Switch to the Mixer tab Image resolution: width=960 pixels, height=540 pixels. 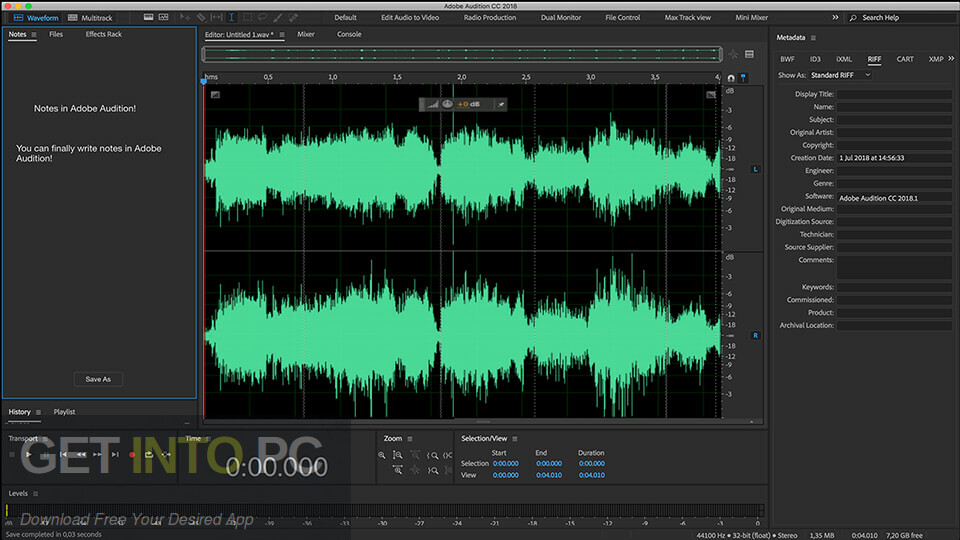(306, 34)
